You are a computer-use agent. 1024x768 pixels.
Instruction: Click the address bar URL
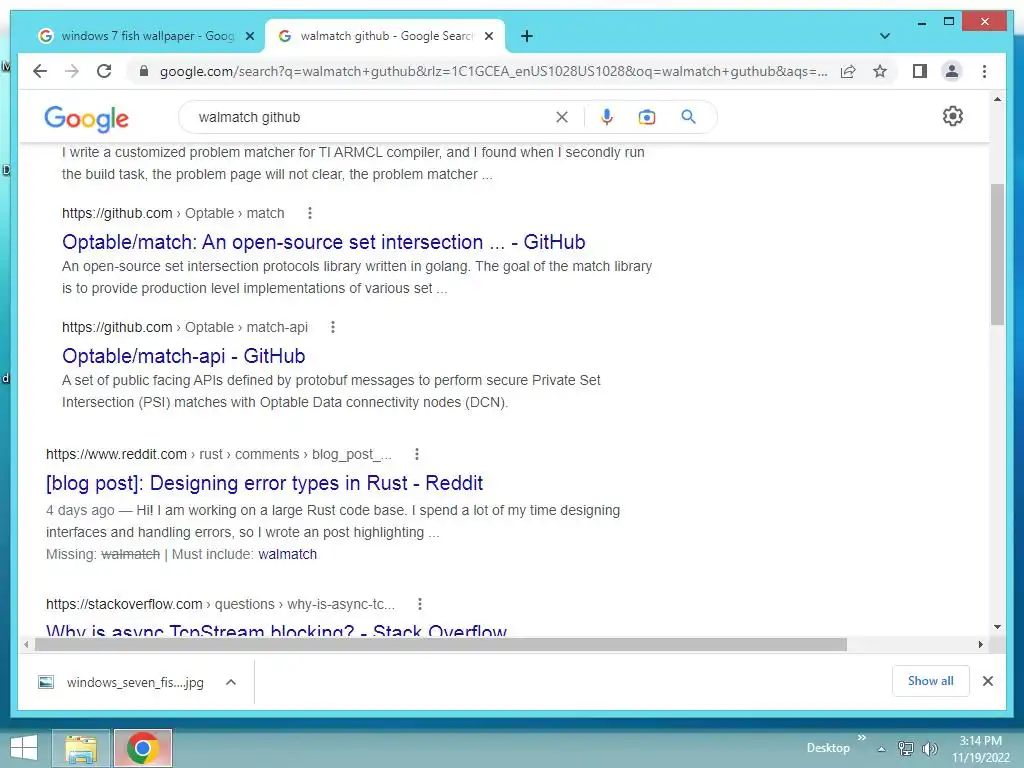(493, 71)
